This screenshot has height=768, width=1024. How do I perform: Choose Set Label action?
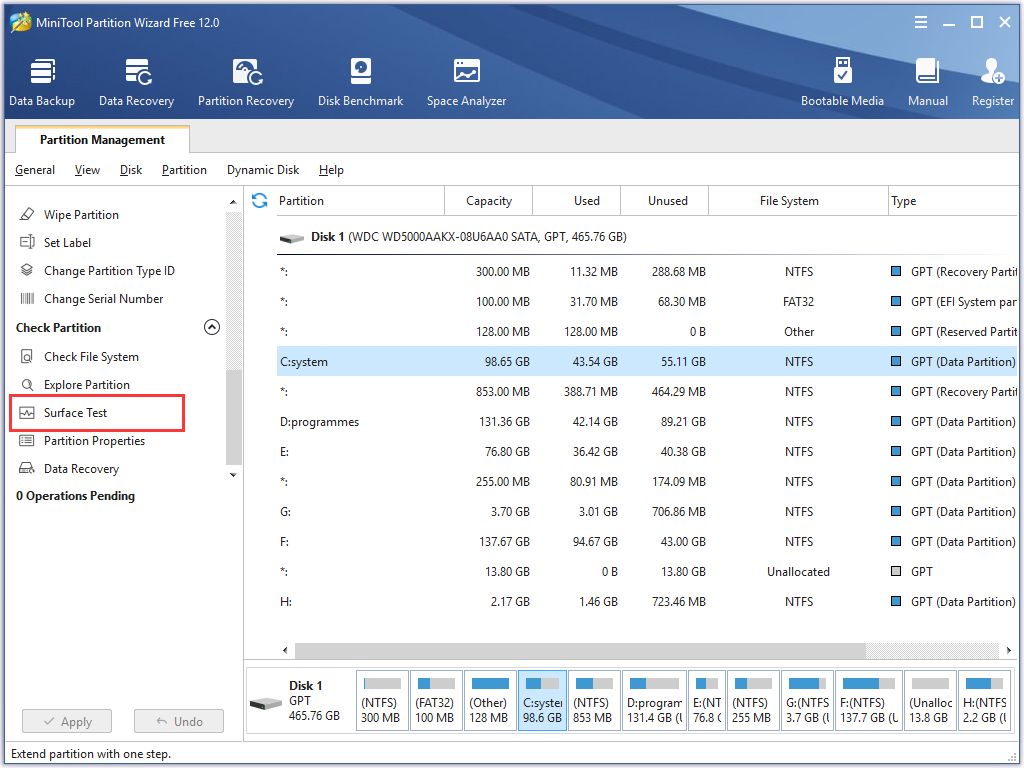coord(67,242)
